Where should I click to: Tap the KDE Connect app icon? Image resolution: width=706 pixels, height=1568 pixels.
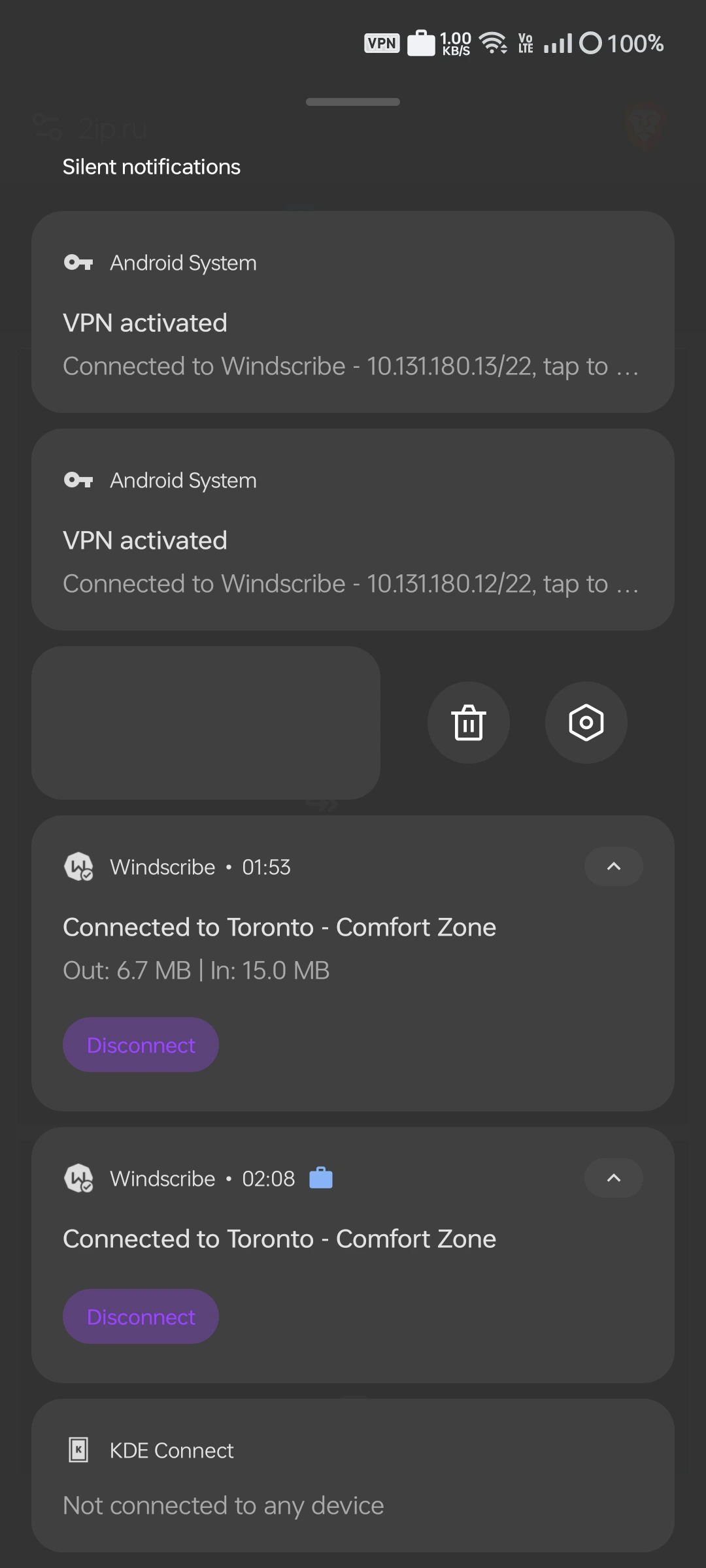pos(78,1450)
